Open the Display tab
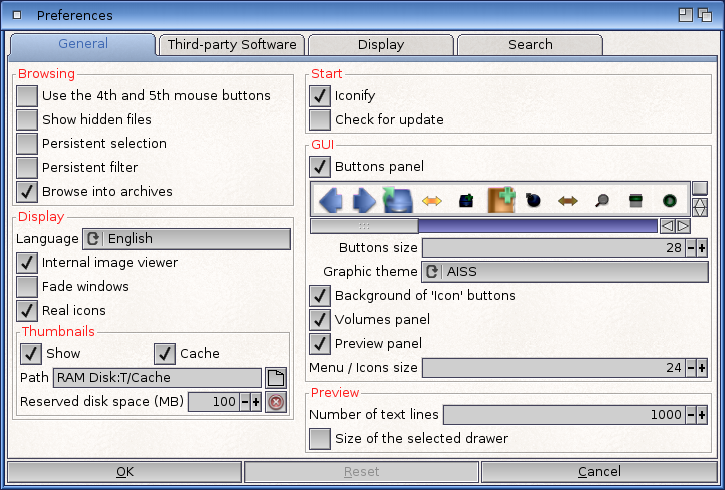The image size is (725, 490). (380, 44)
